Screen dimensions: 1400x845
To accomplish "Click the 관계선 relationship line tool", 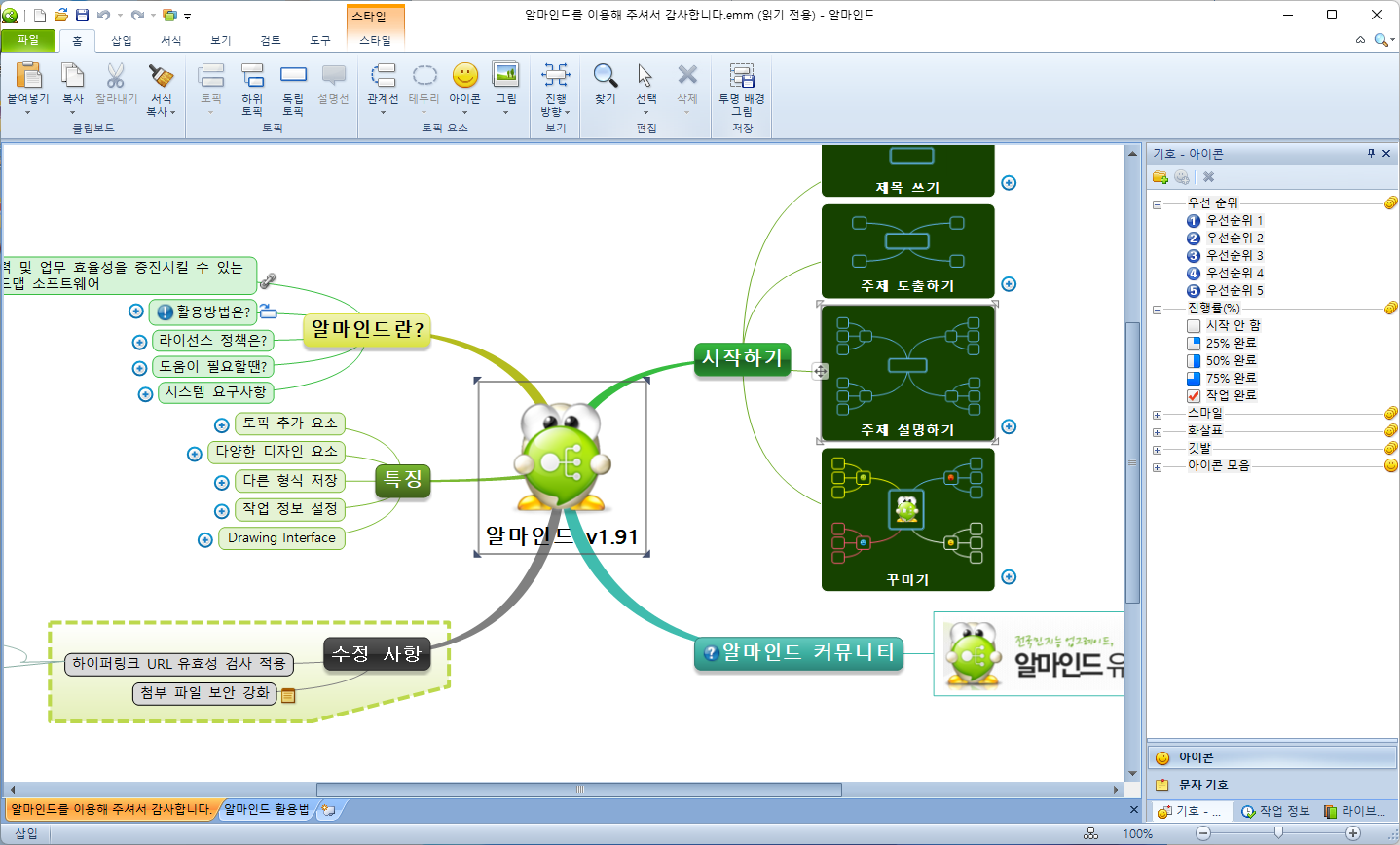I will click(383, 75).
